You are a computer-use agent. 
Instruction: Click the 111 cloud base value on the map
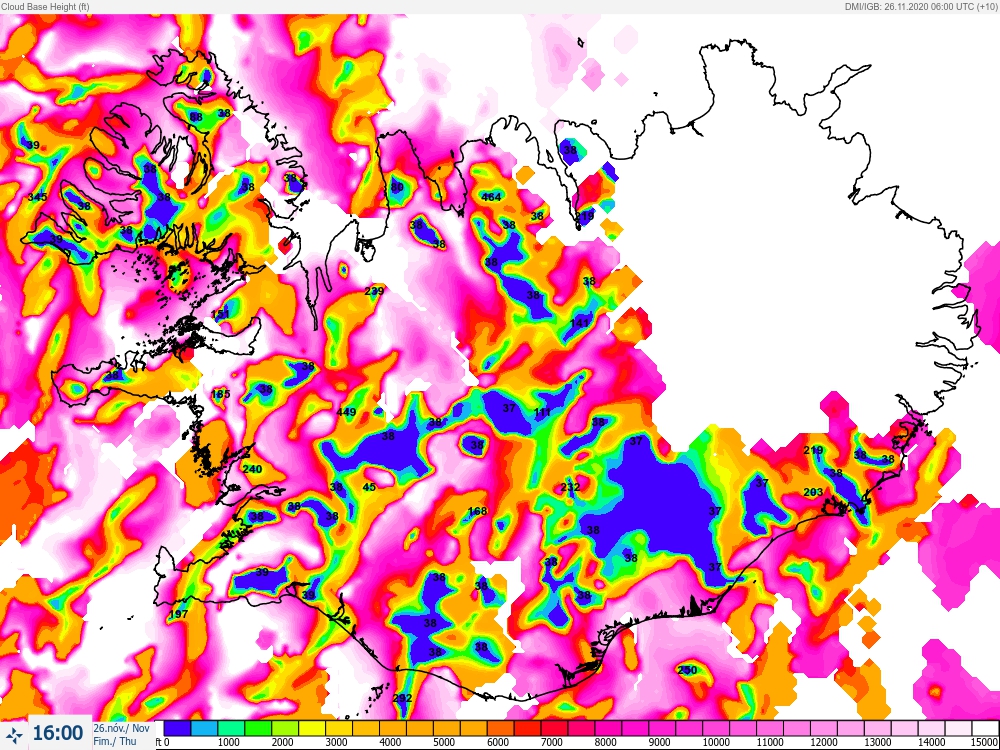tap(542, 413)
